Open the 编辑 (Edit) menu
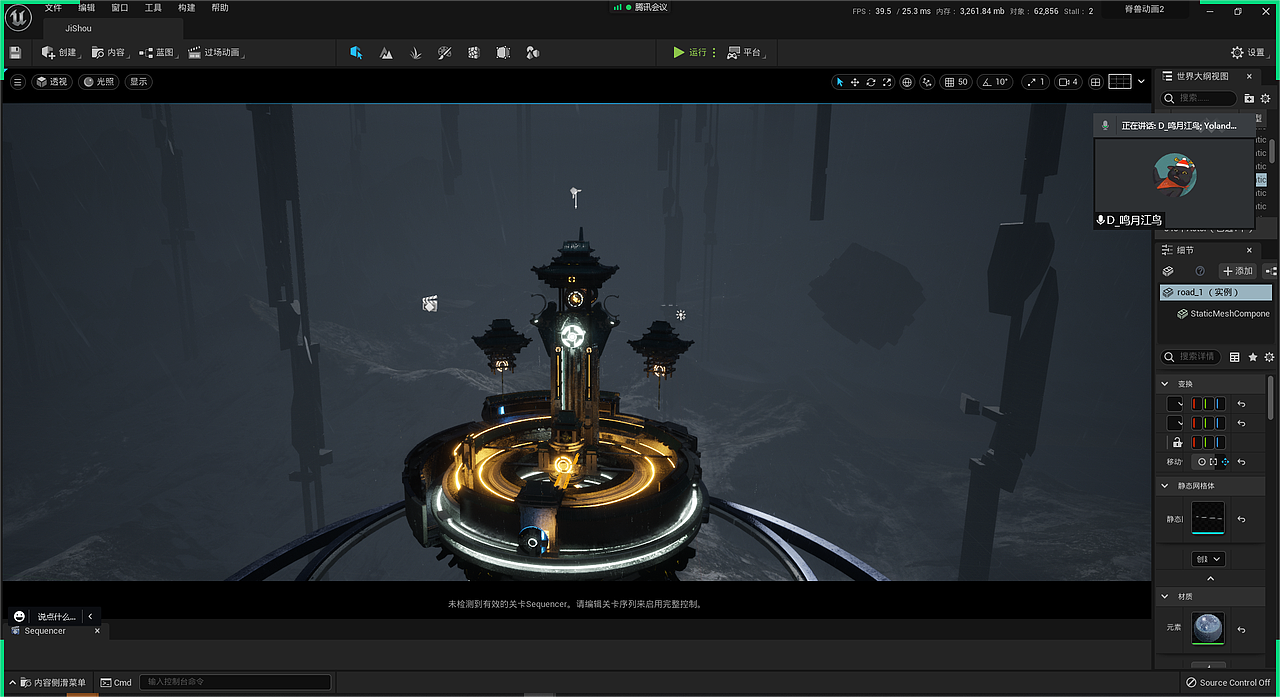The height and width of the screenshot is (697, 1280). point(87,8)
